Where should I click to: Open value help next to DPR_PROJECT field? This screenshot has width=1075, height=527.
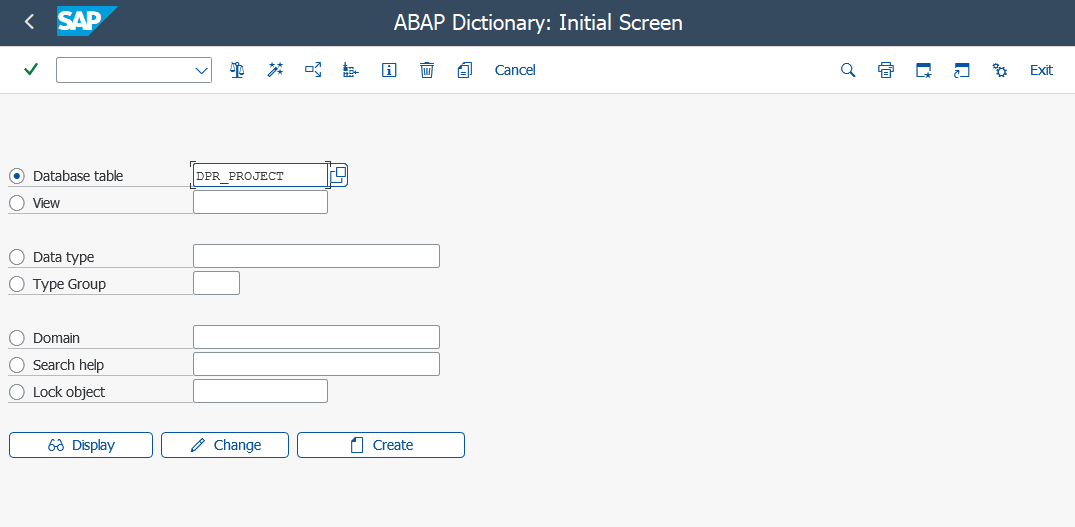pos(338,175)
